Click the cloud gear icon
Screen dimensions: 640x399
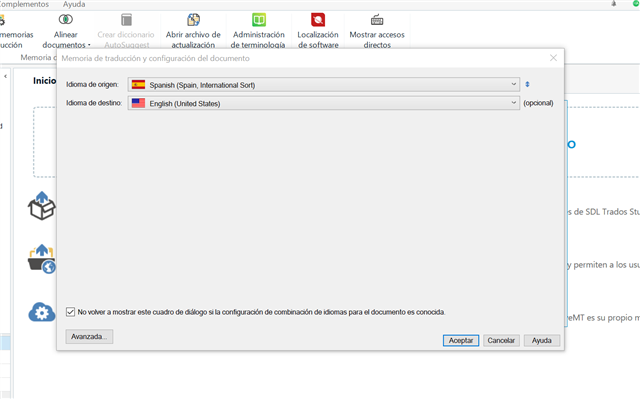[42, 312]
